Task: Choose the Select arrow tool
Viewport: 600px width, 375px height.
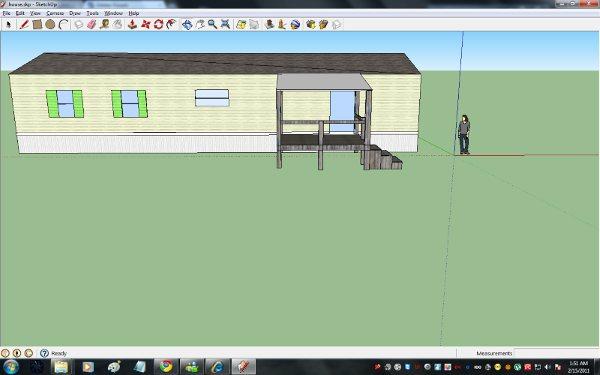Action: pyautogui.click(x=9, y=24)
